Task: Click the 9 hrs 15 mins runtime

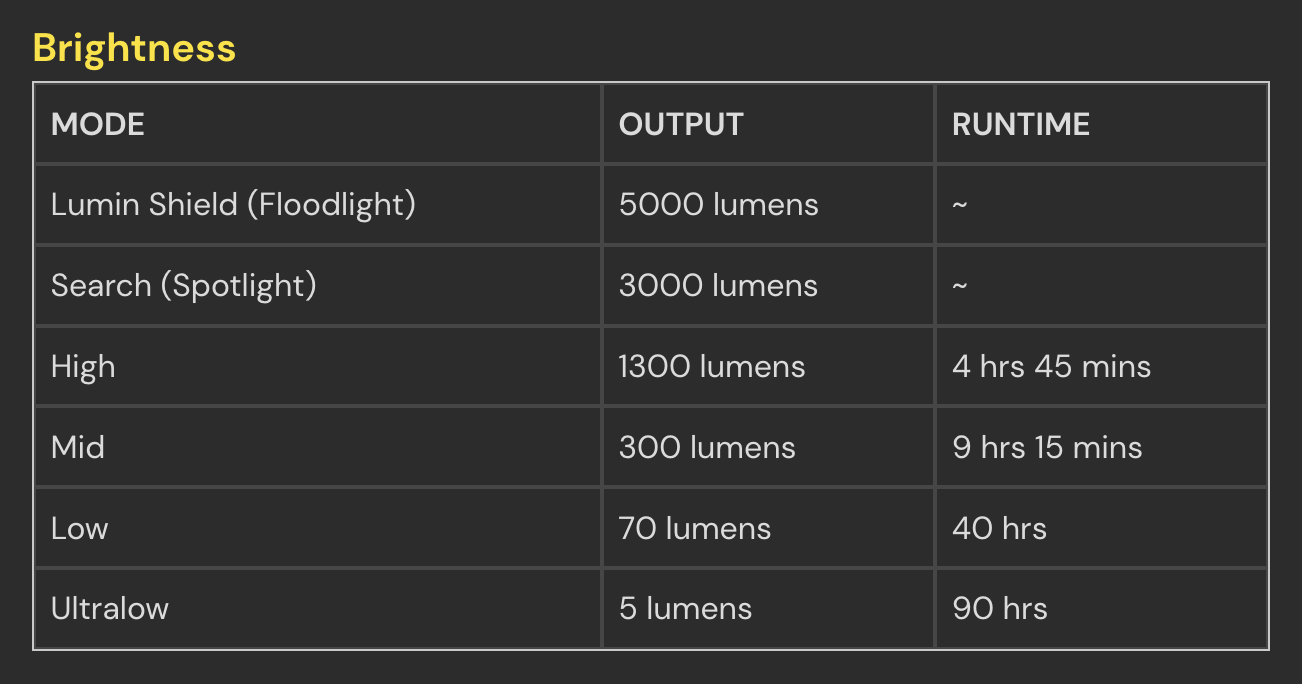Action: (x=1047, y=448)
